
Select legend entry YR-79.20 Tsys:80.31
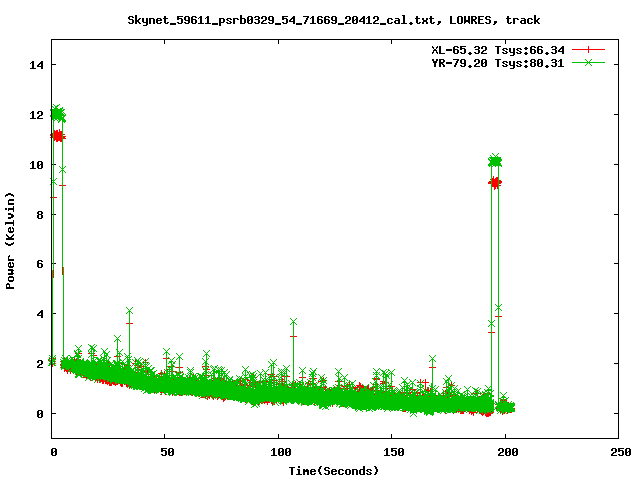[498, 63]
